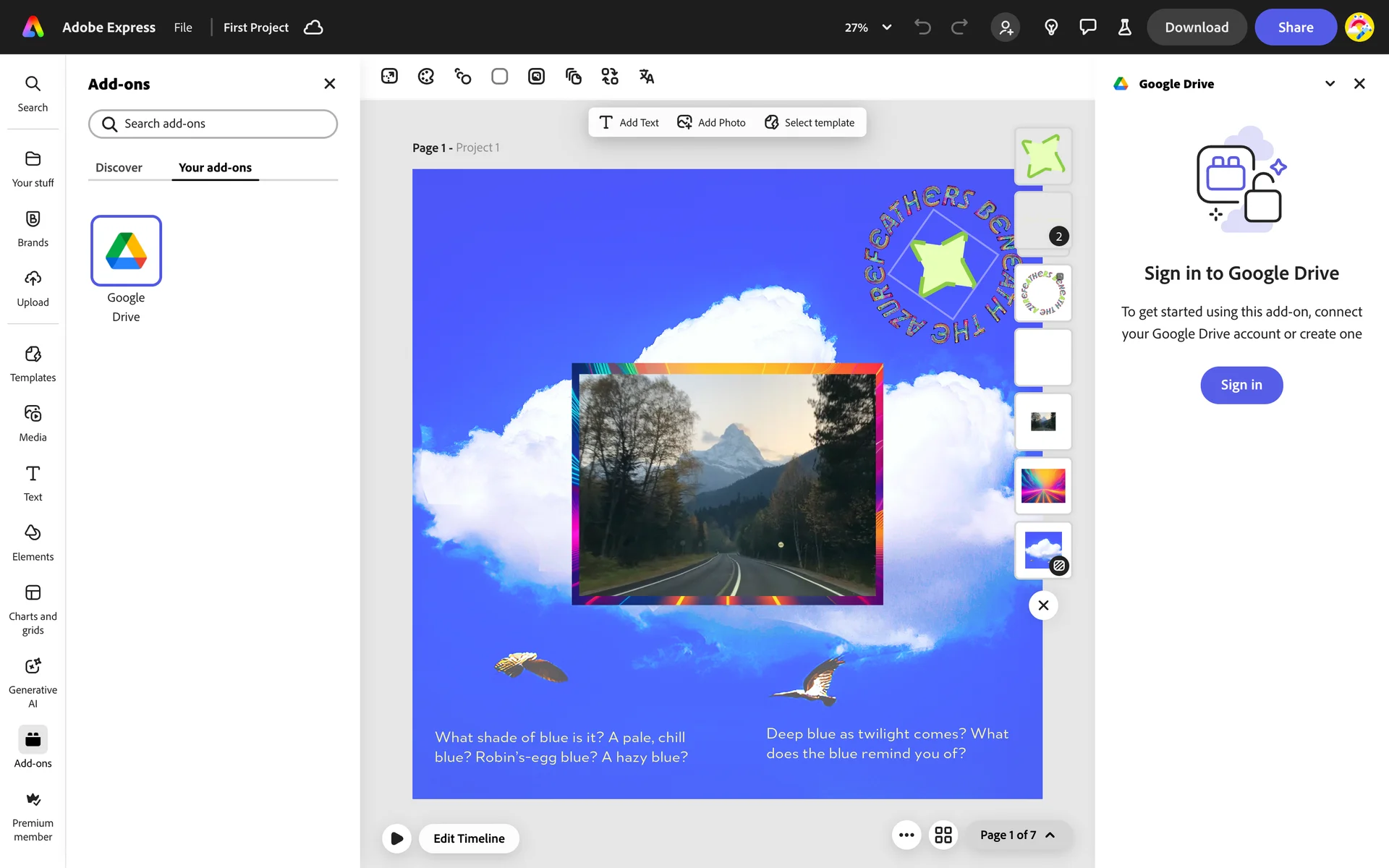Image resolution: width=1389 pixels, height=868 pixels.
Task: Play the timeline preview
Action: pos(396,838)
